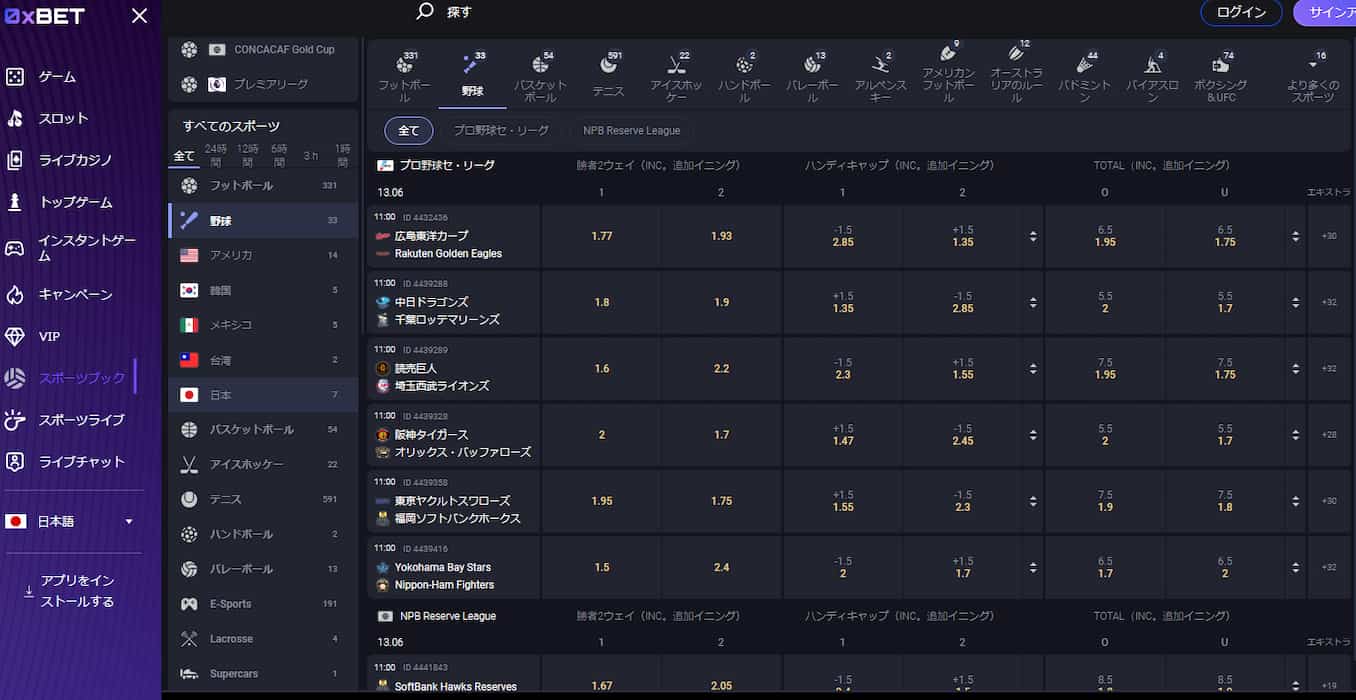The image size is (1356, 700).
Task: Select the 12時間 time filter tab
Action: point(247,155)
